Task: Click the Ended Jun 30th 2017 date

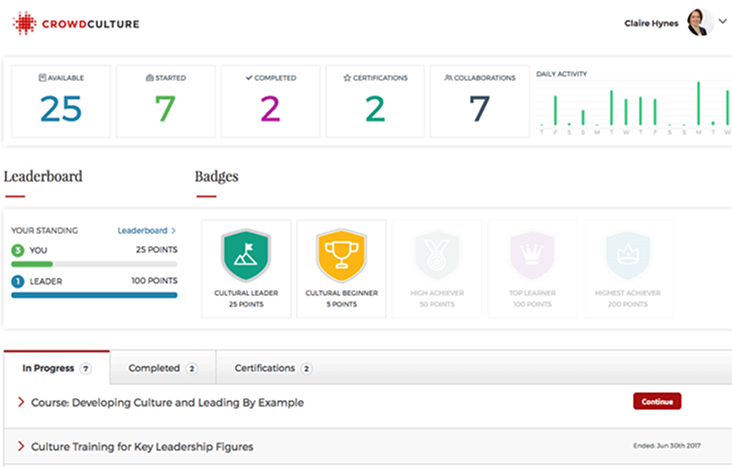Action: [667, 446]
